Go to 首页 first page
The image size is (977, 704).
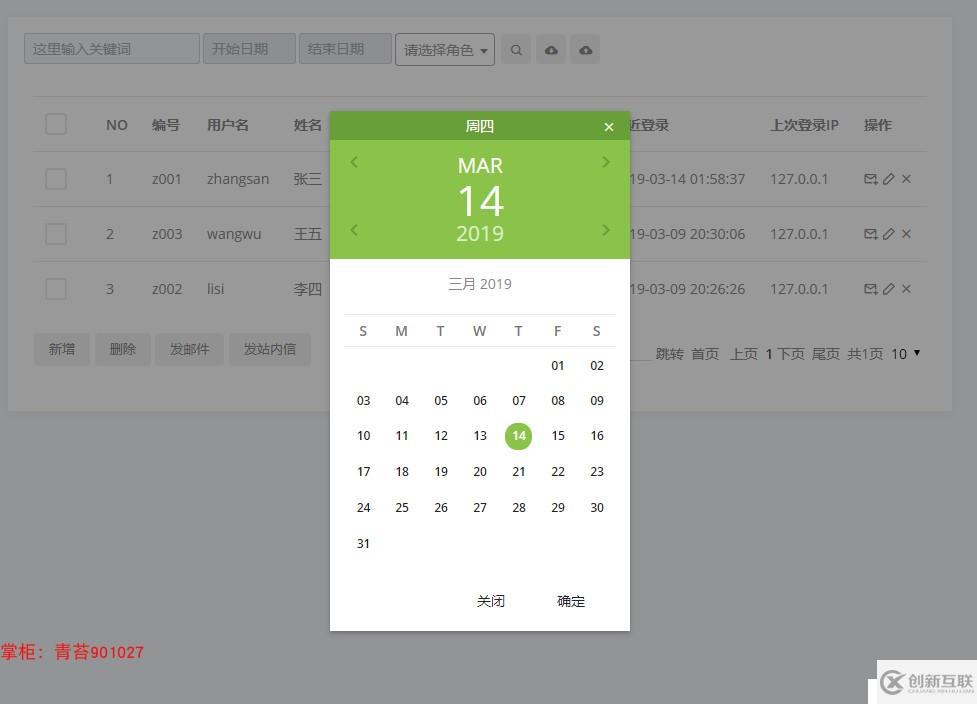tap(705, 354)
